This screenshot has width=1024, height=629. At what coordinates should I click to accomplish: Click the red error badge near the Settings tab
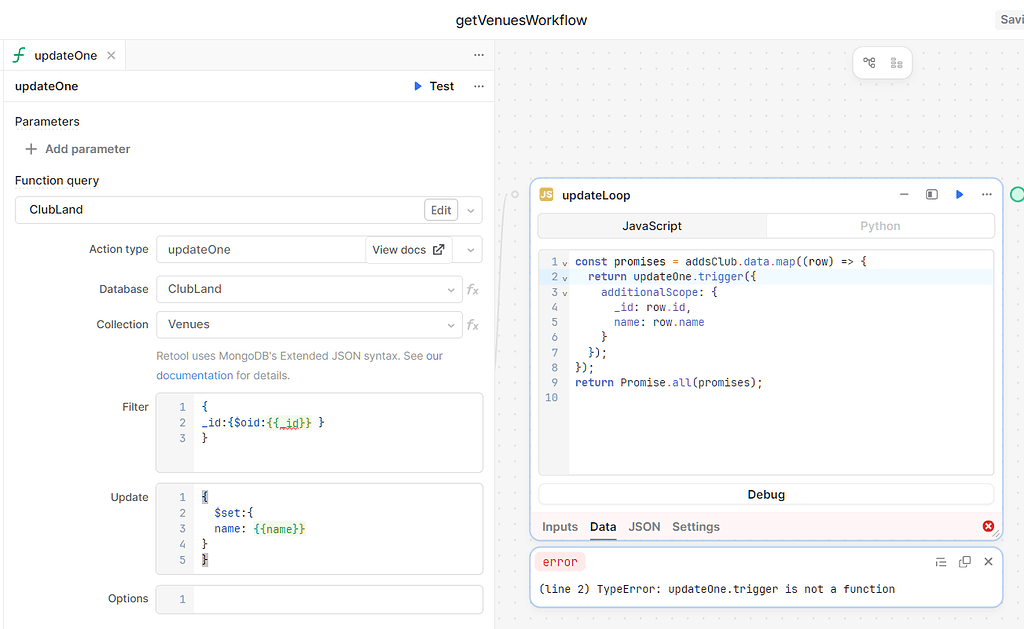pyautogui.click(x=988, y=526)
